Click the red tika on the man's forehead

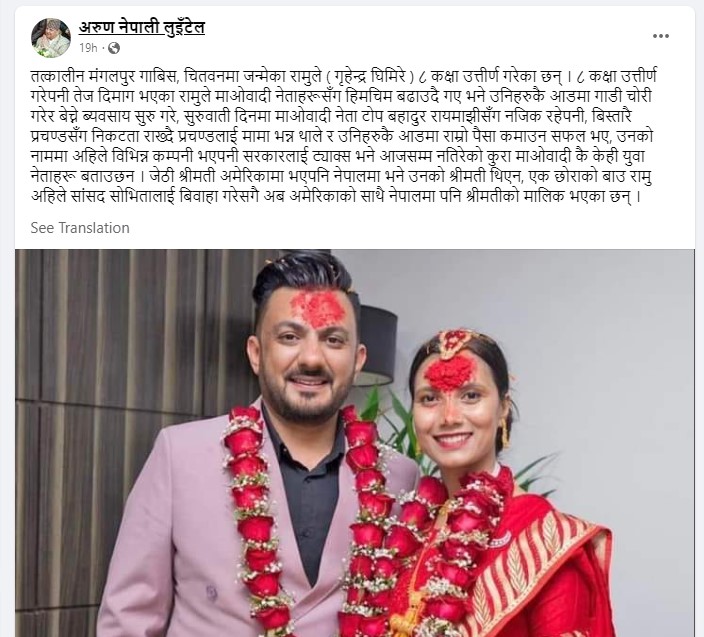click(x=318, y=308)
